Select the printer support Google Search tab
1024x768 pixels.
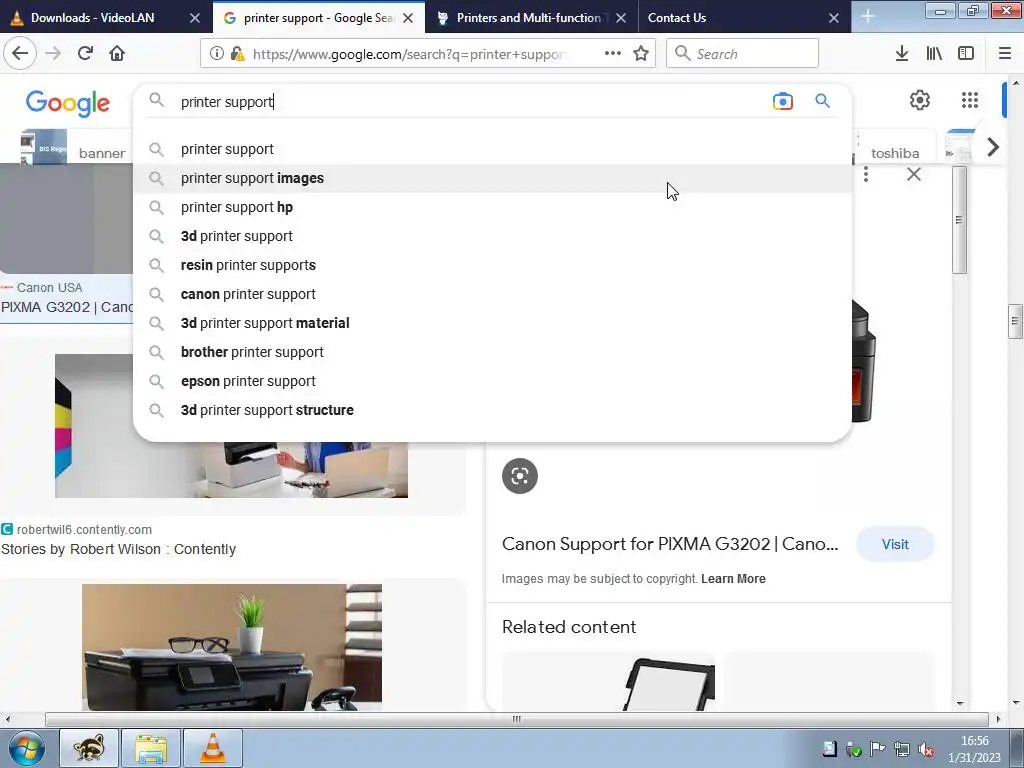coord(317,18)
